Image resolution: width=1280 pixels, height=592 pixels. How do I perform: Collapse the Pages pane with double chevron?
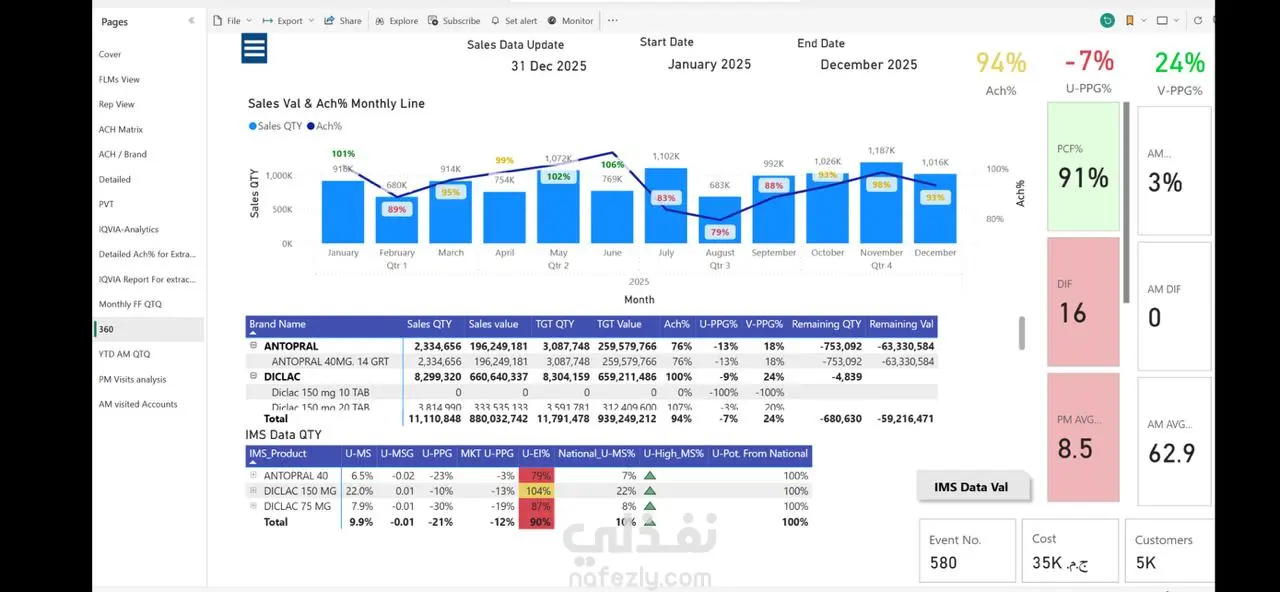191,21
